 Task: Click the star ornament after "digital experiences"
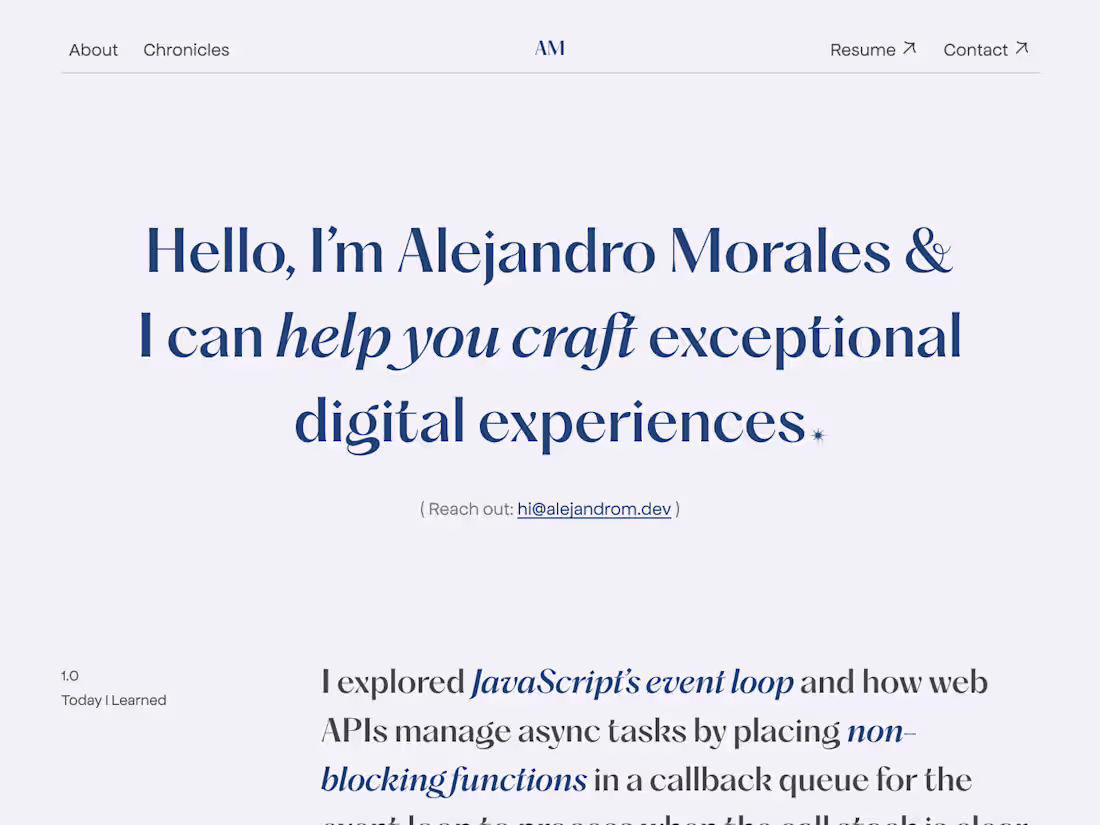[x=818, y=434]
